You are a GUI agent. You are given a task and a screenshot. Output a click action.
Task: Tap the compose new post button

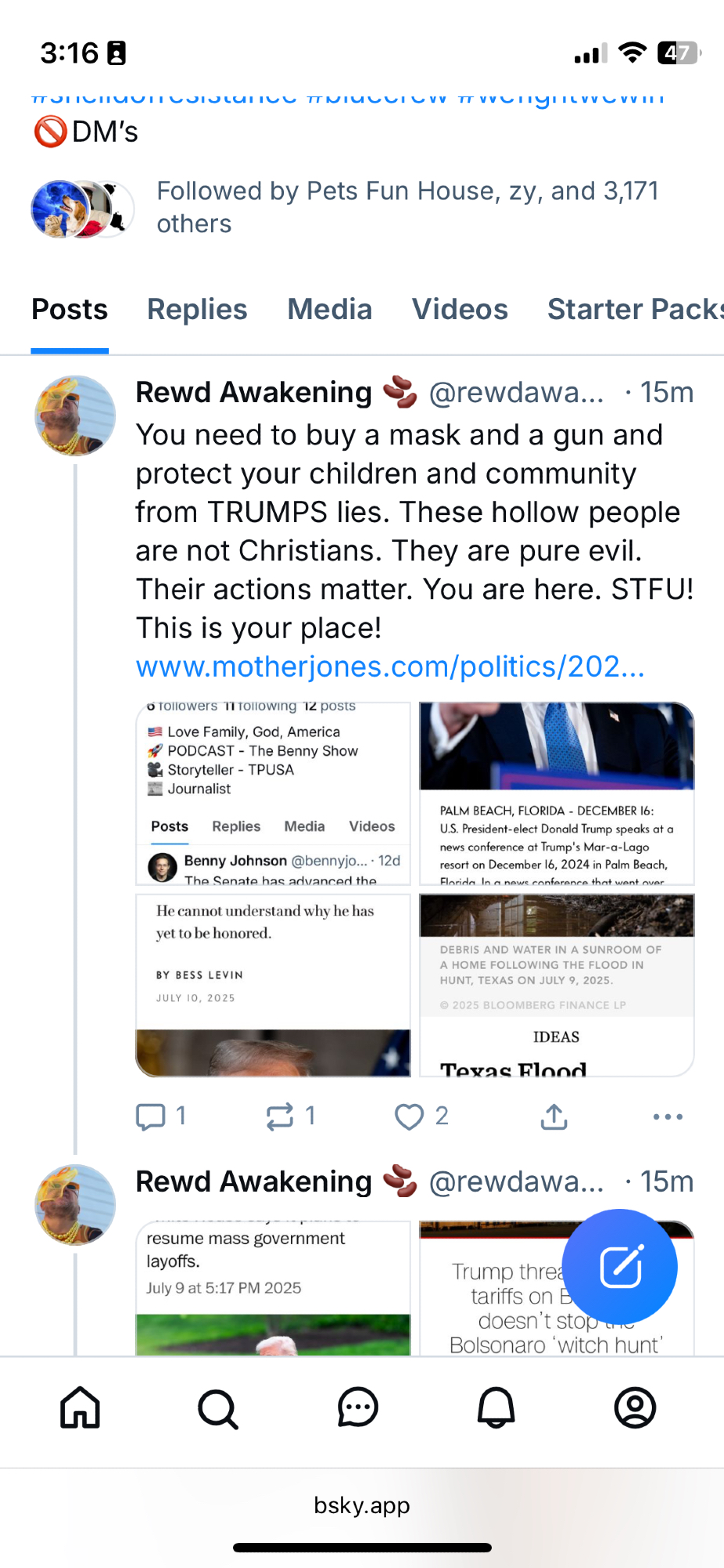coord(620,1266)
